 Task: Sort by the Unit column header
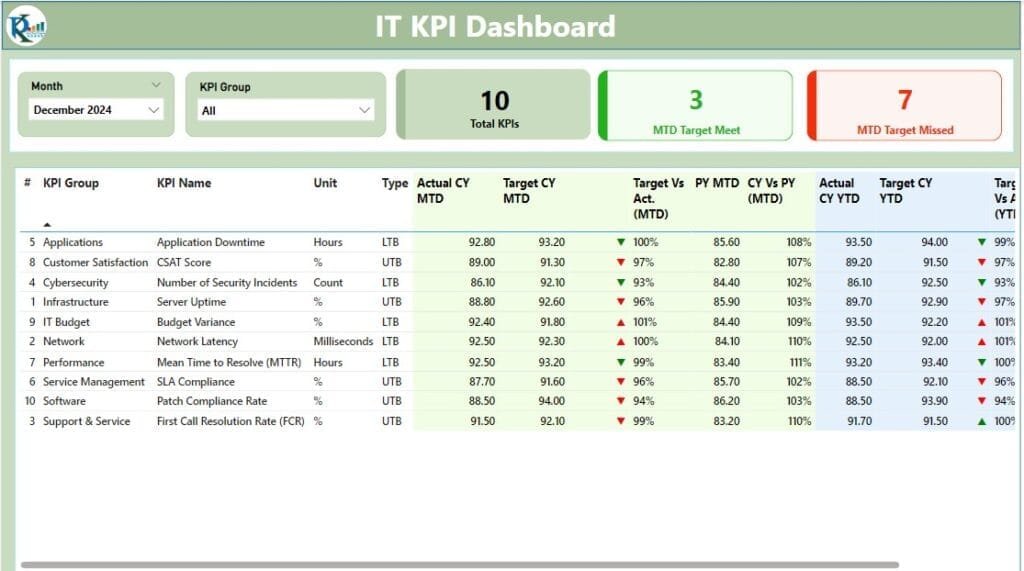(325, 183)
